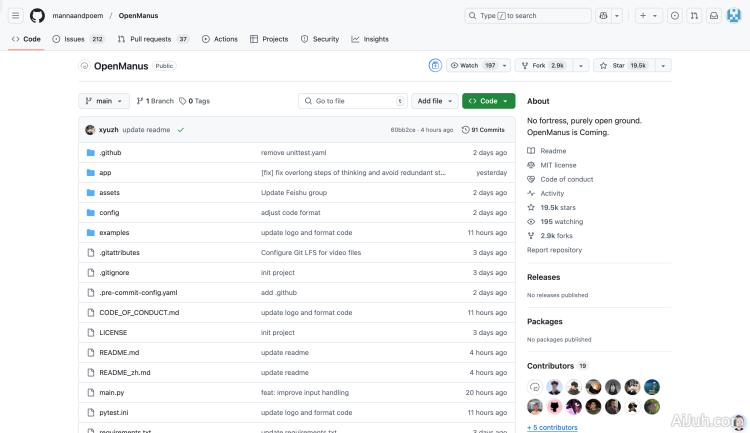Click the MIT license link
Image resolution: width=750 pixels, height=433 pixels.
558,165
